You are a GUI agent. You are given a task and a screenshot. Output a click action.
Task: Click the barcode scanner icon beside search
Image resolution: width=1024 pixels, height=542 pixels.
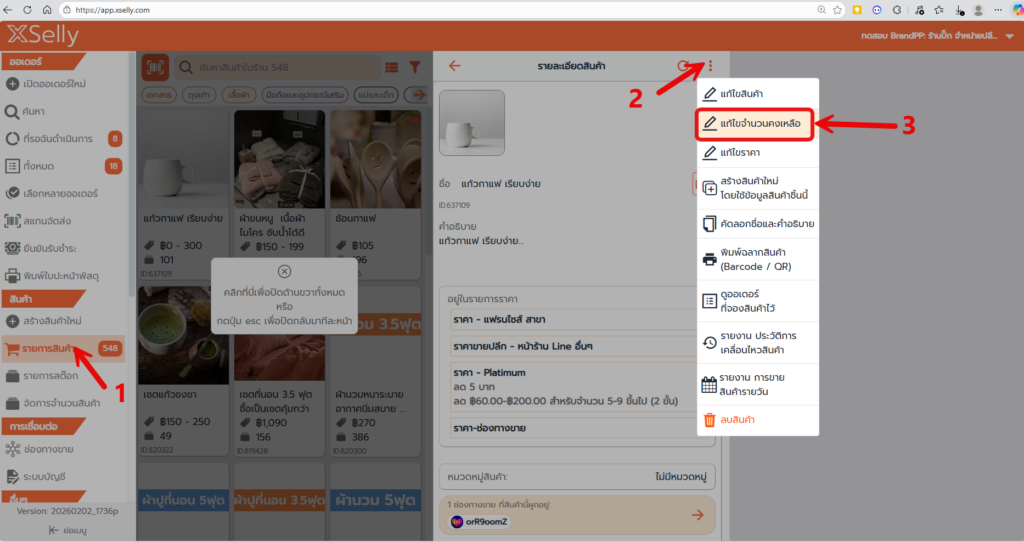pyautogui.click(x=154, y=67)
